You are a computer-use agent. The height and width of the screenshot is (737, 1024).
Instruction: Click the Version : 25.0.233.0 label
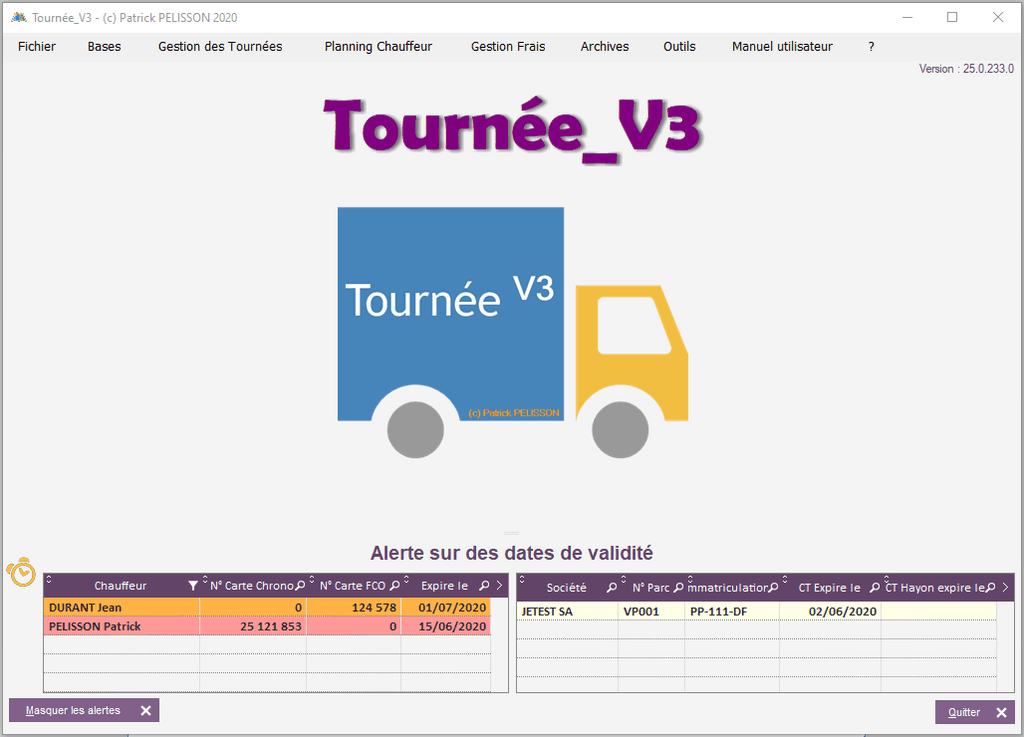point(966,69)
